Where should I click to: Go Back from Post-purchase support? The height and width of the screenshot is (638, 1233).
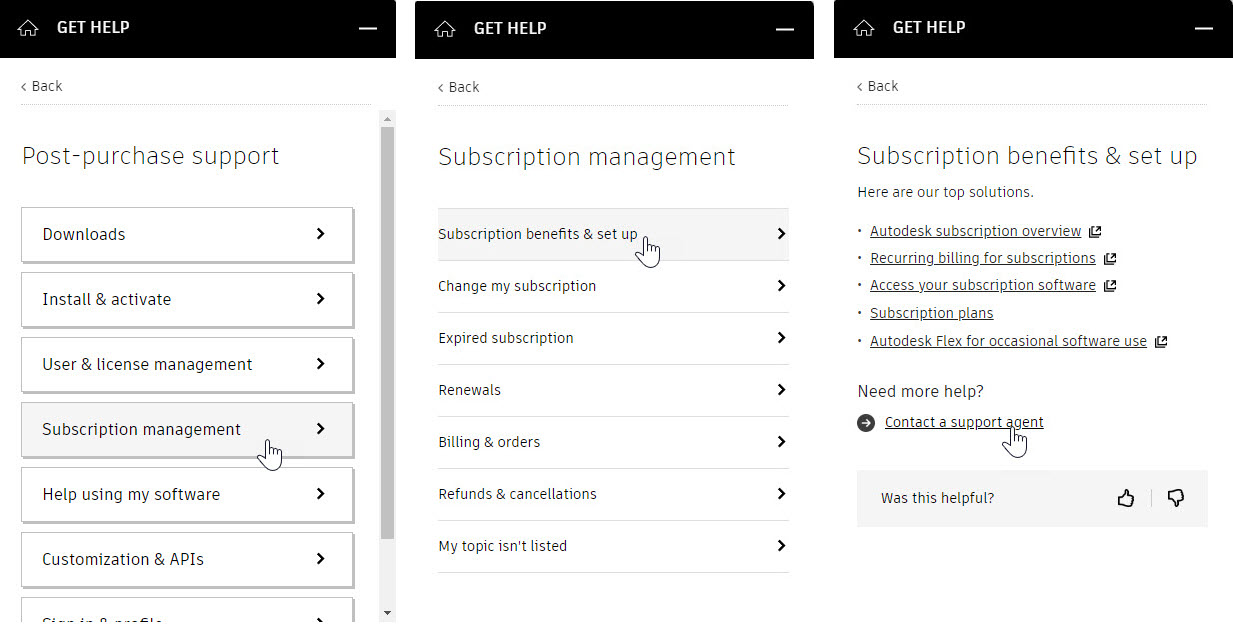coord(42,86)
